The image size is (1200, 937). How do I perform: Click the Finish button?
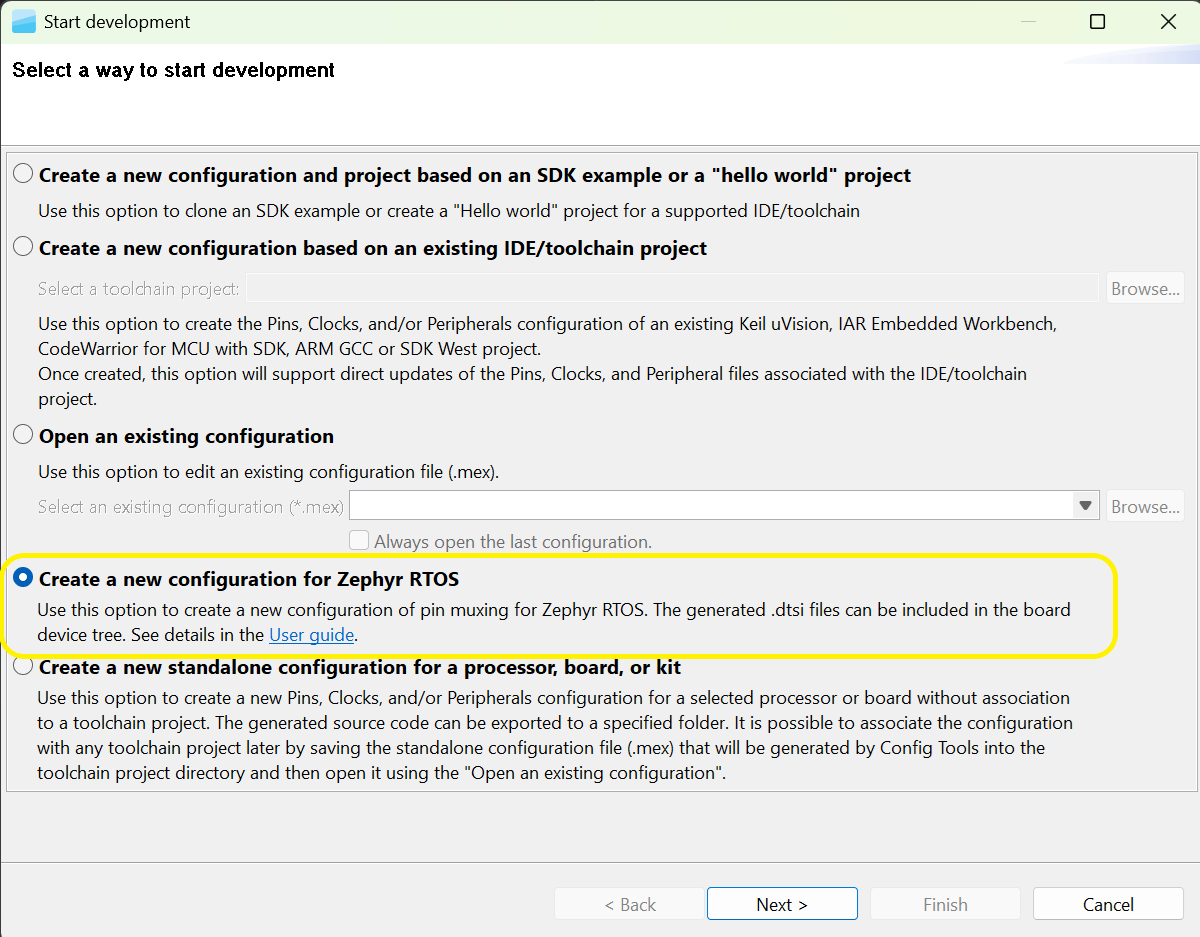point(945,904)
